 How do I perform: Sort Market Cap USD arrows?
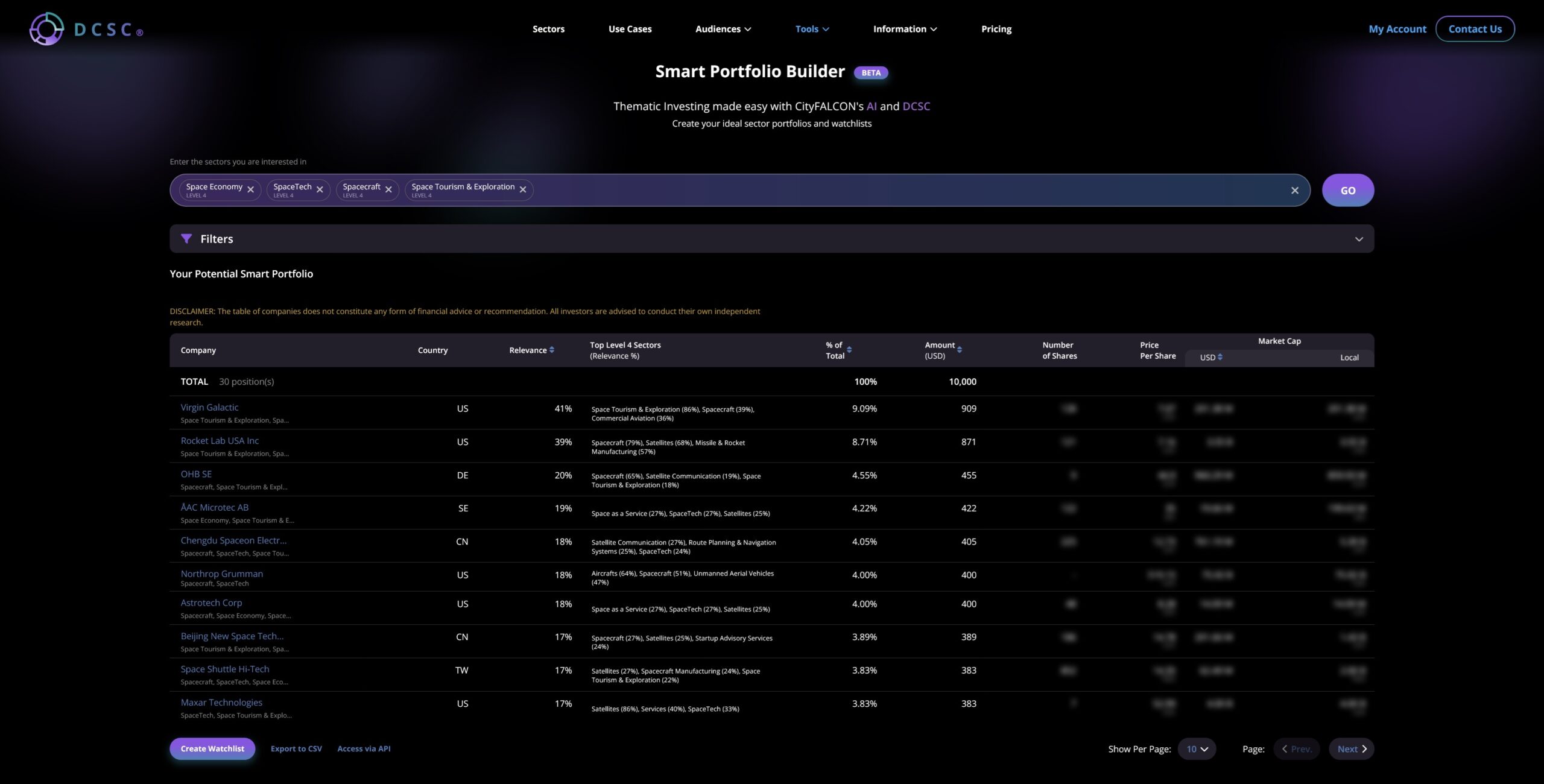pos(1220,357)
